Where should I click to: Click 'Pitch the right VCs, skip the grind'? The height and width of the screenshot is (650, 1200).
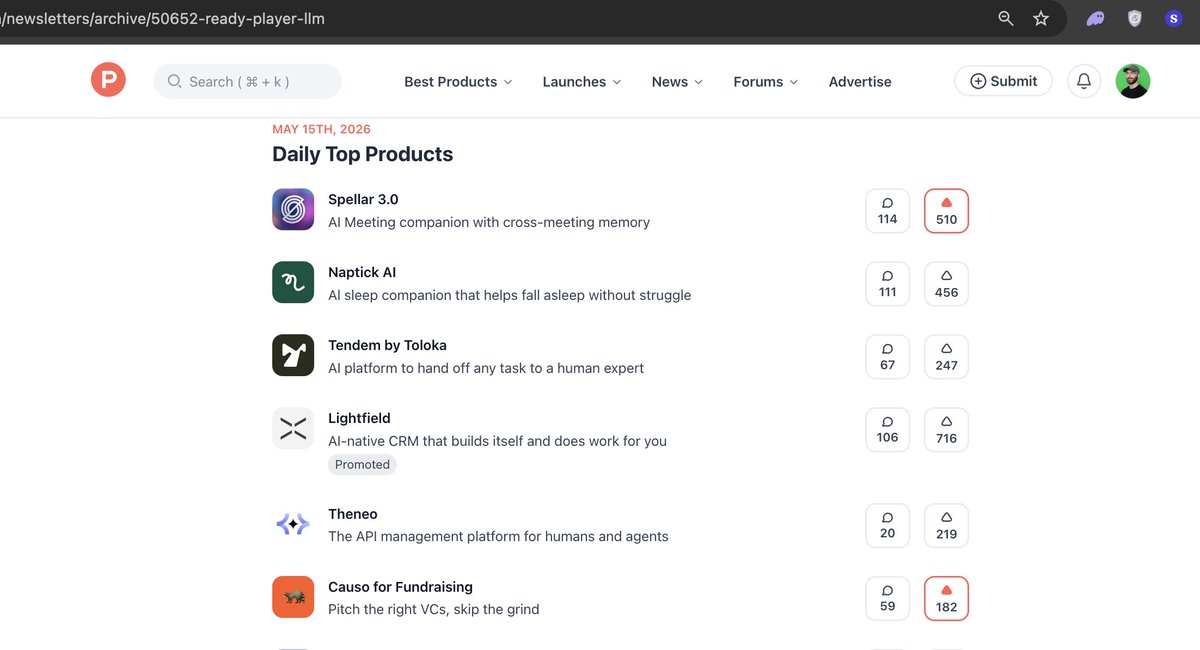tap(434, 609)
